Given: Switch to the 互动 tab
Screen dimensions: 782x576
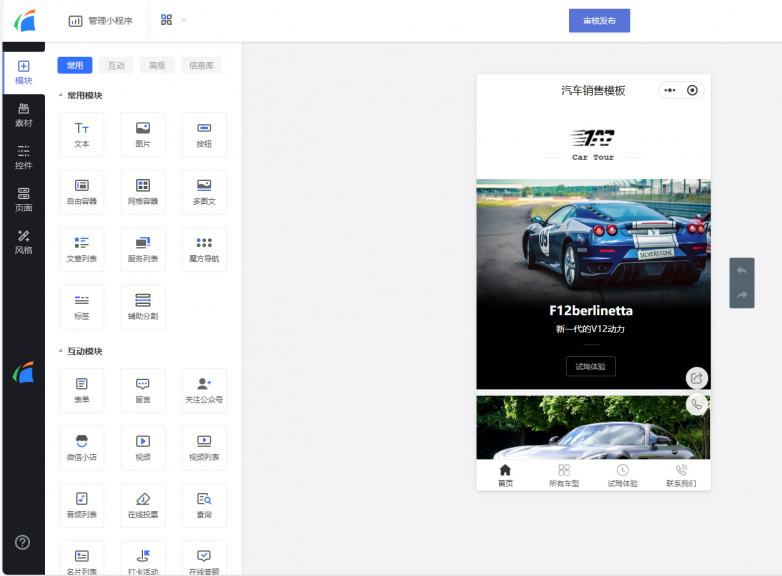Looking at the screenshot, I should [x=116, y=65].
